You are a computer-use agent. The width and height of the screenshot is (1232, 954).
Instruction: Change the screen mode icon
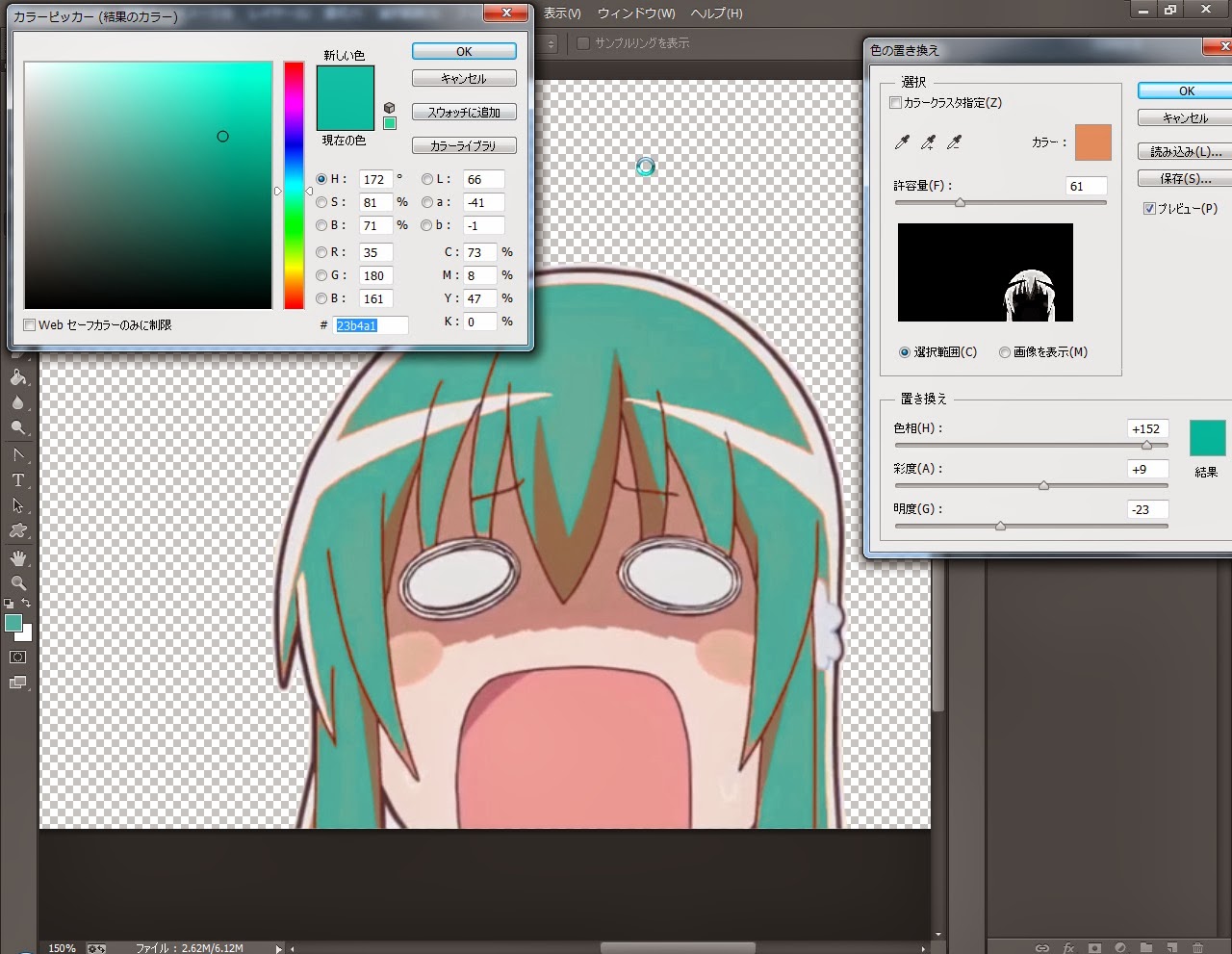[x=17, y=683]
